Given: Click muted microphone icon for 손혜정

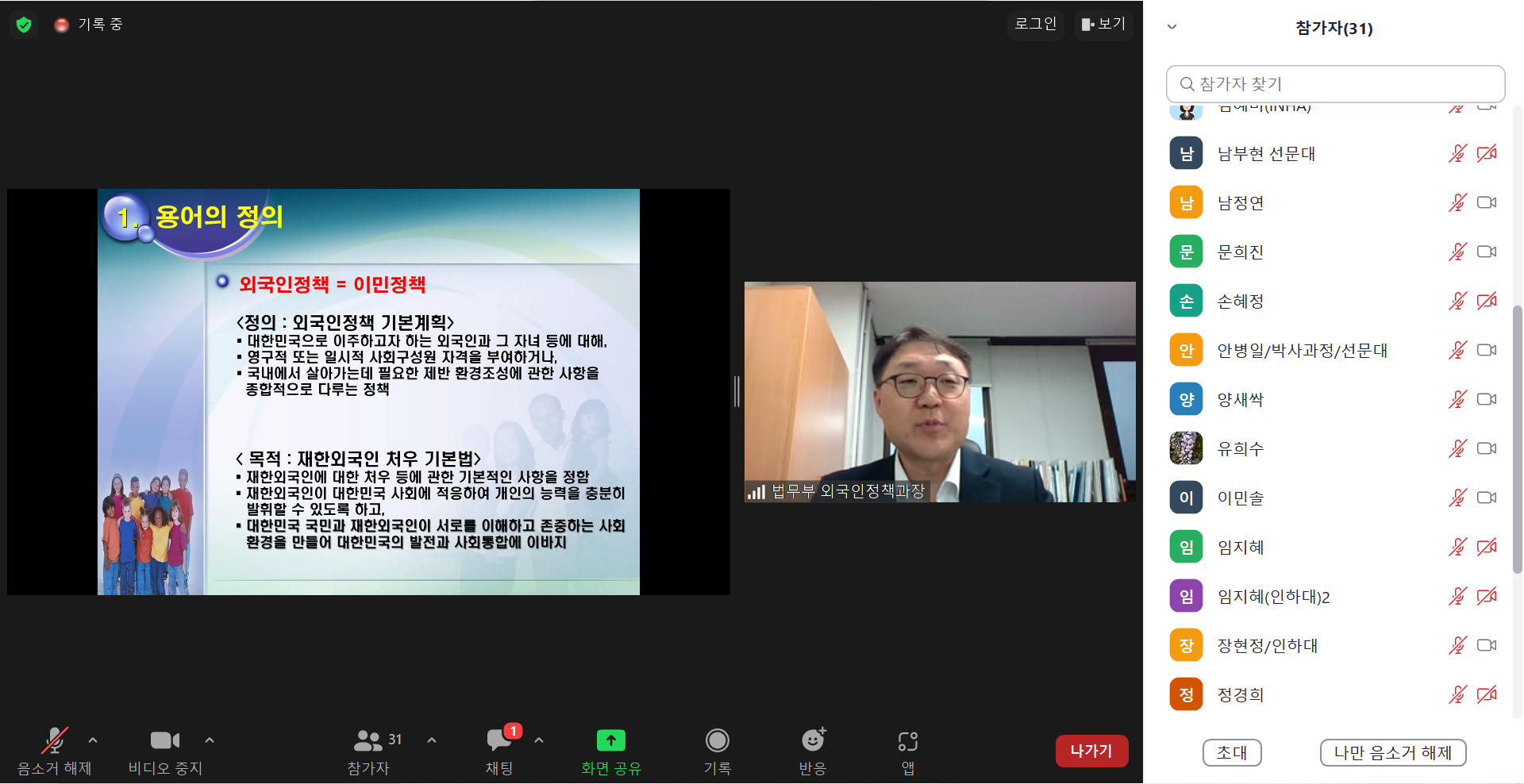Looking at the screenshot, I should (x=1457, y=301).
